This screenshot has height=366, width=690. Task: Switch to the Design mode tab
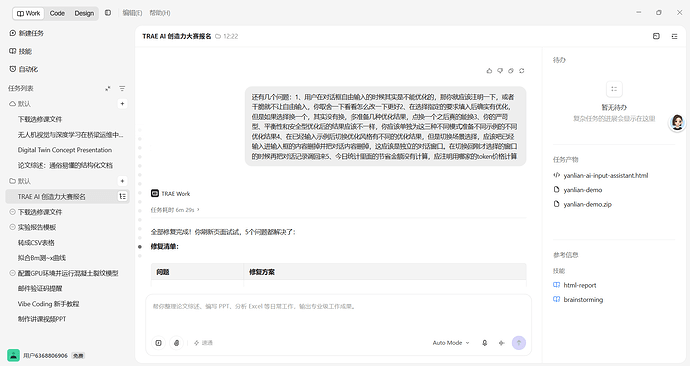pyautogui.click(x=84, y=13)
